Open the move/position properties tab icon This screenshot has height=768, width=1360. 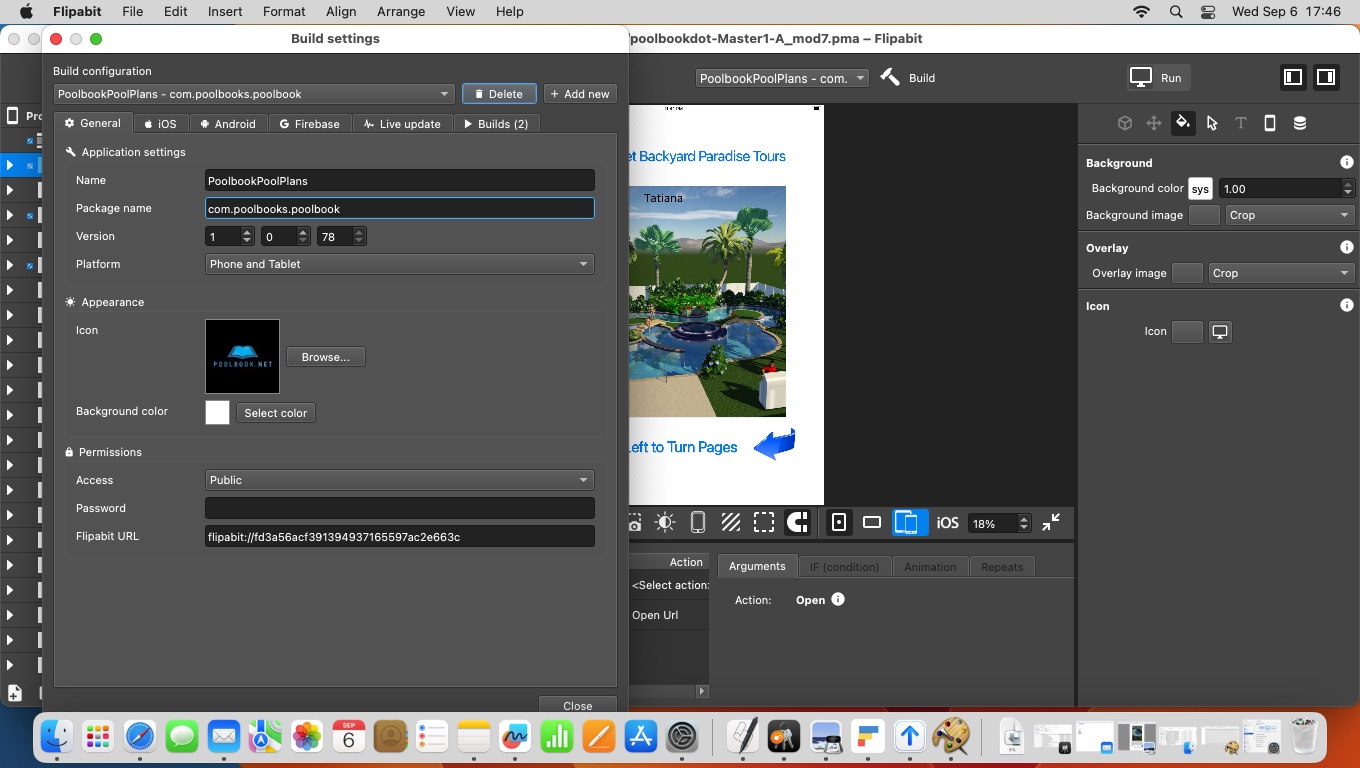1154,123
